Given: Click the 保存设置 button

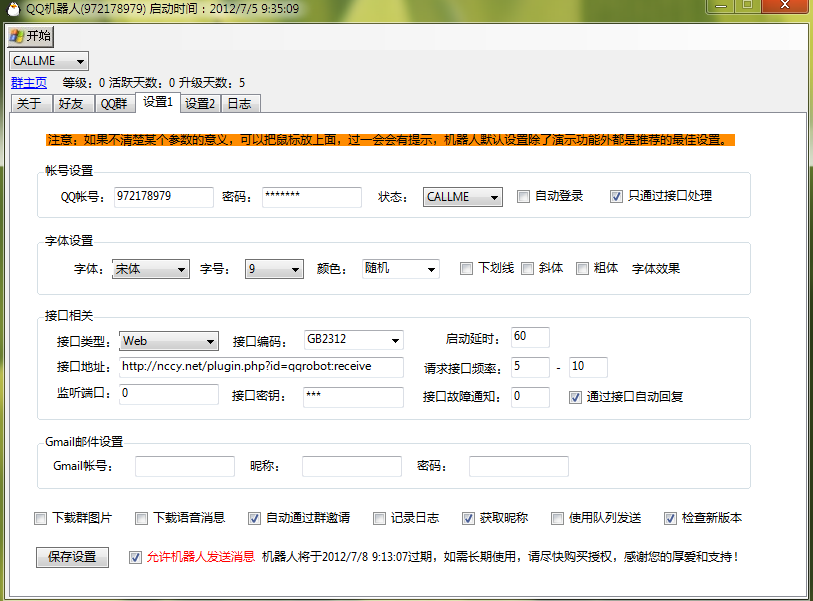Looking at the screenshot, I should (x=73, y=557).
